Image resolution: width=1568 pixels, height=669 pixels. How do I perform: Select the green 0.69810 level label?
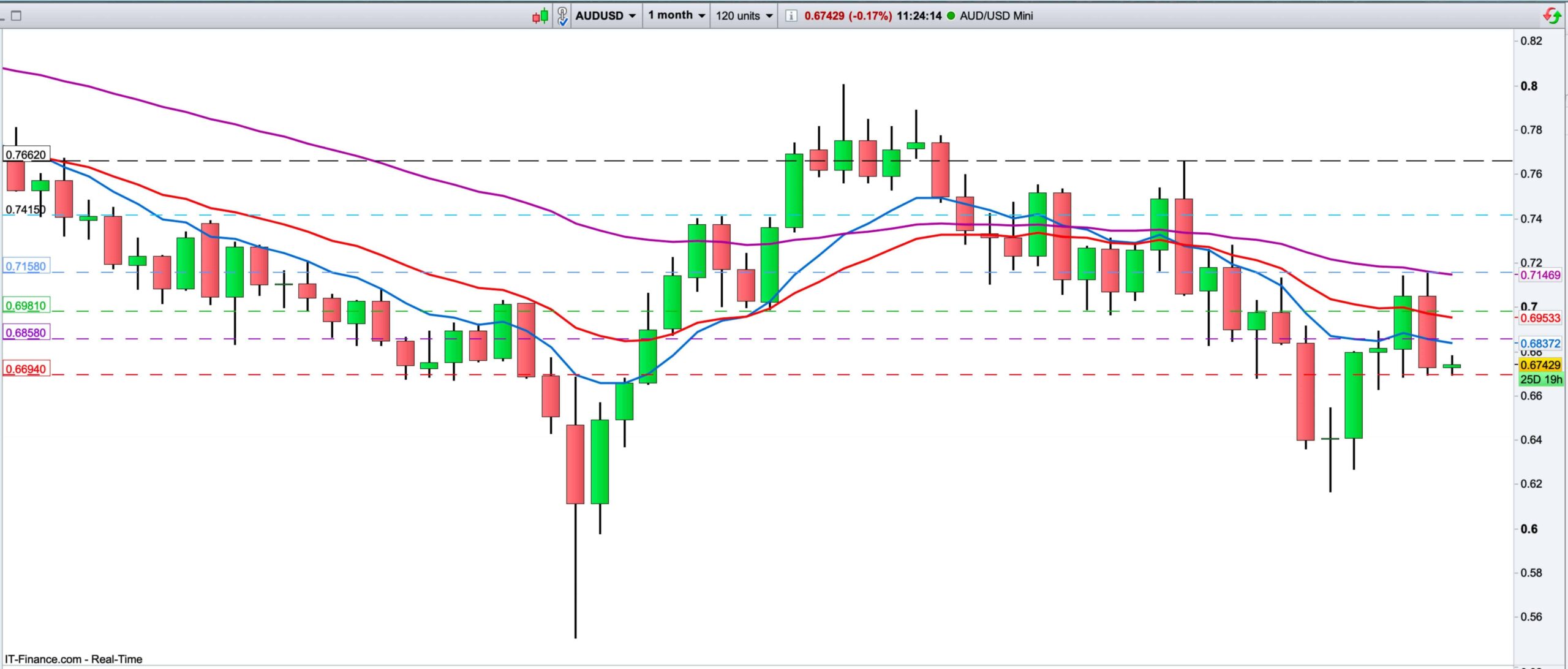(x=26, y=306)
